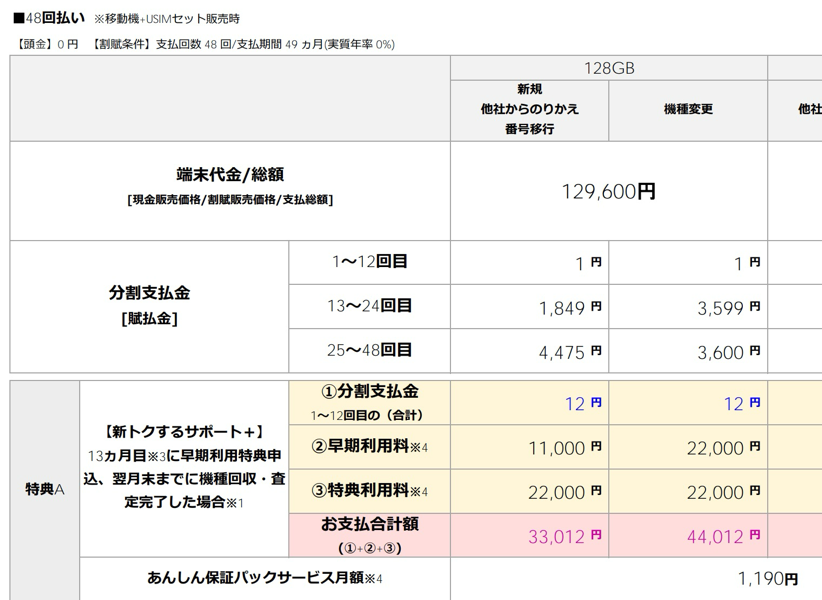Viewport: 822px width, 600px height.
Task: Click the '[賦払金]' label
Action: click(149, 318)
